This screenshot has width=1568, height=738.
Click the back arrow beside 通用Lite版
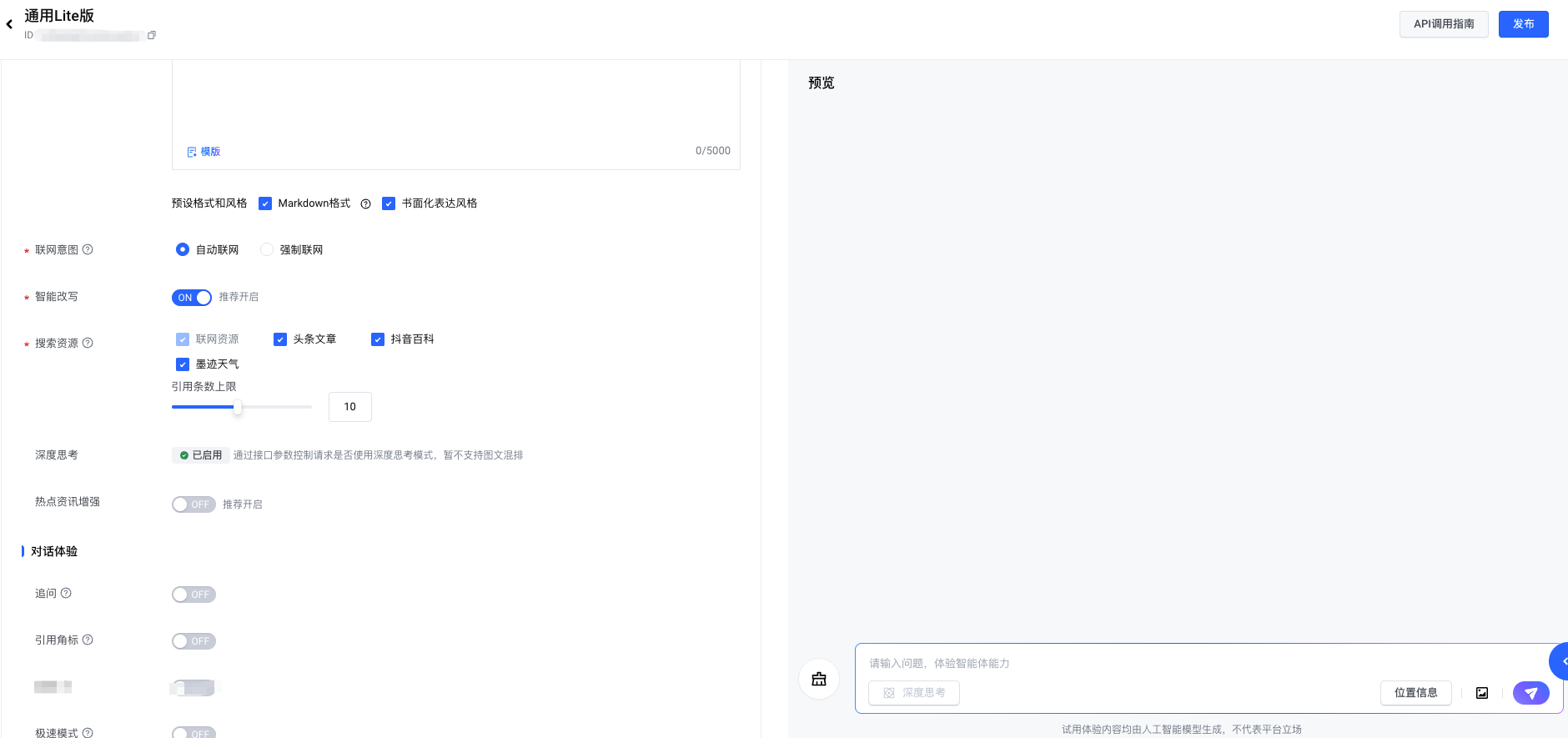(9, 24)
